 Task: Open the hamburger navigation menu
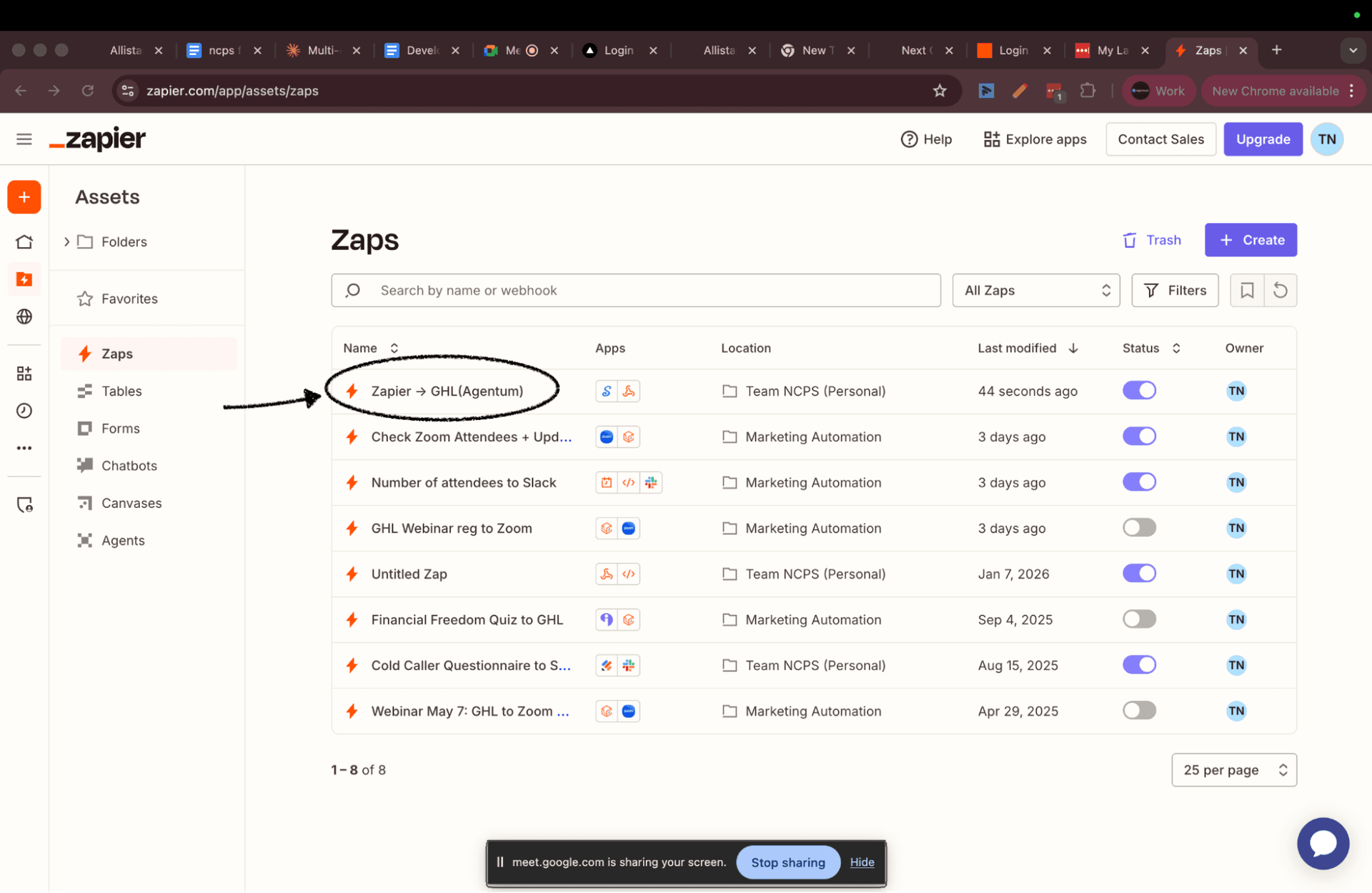point(24,139)
